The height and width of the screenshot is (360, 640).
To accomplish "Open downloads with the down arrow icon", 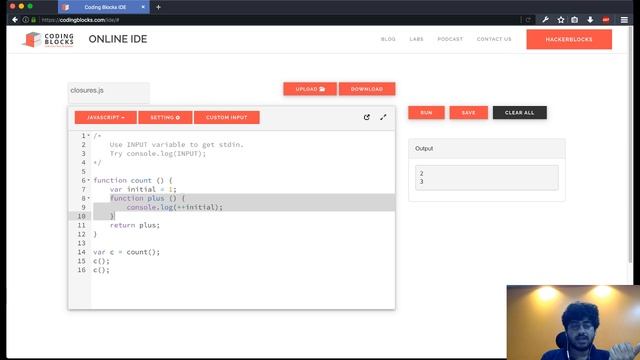I will [590, 20].
